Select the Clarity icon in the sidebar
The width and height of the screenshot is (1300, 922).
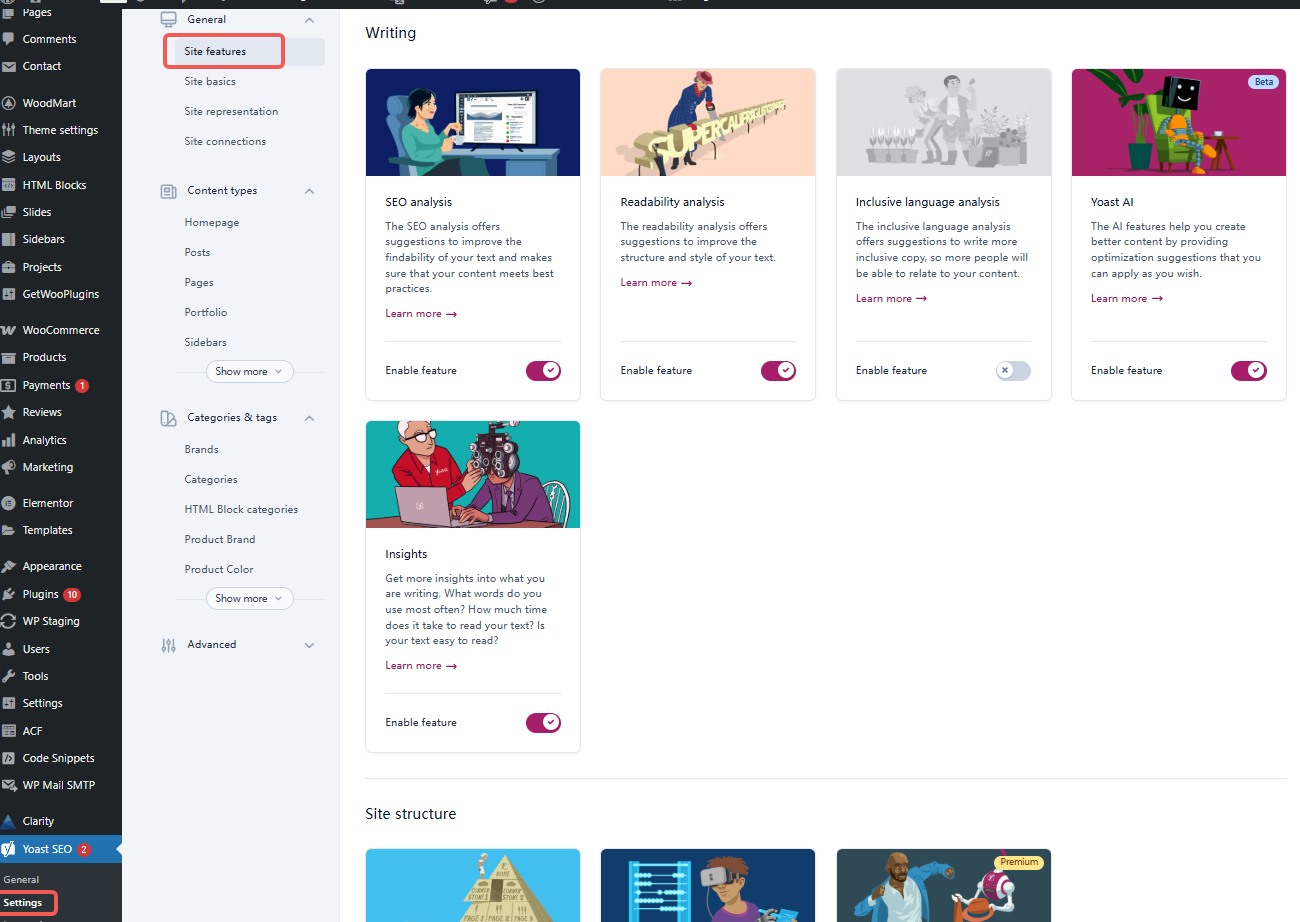coord(9,820)
